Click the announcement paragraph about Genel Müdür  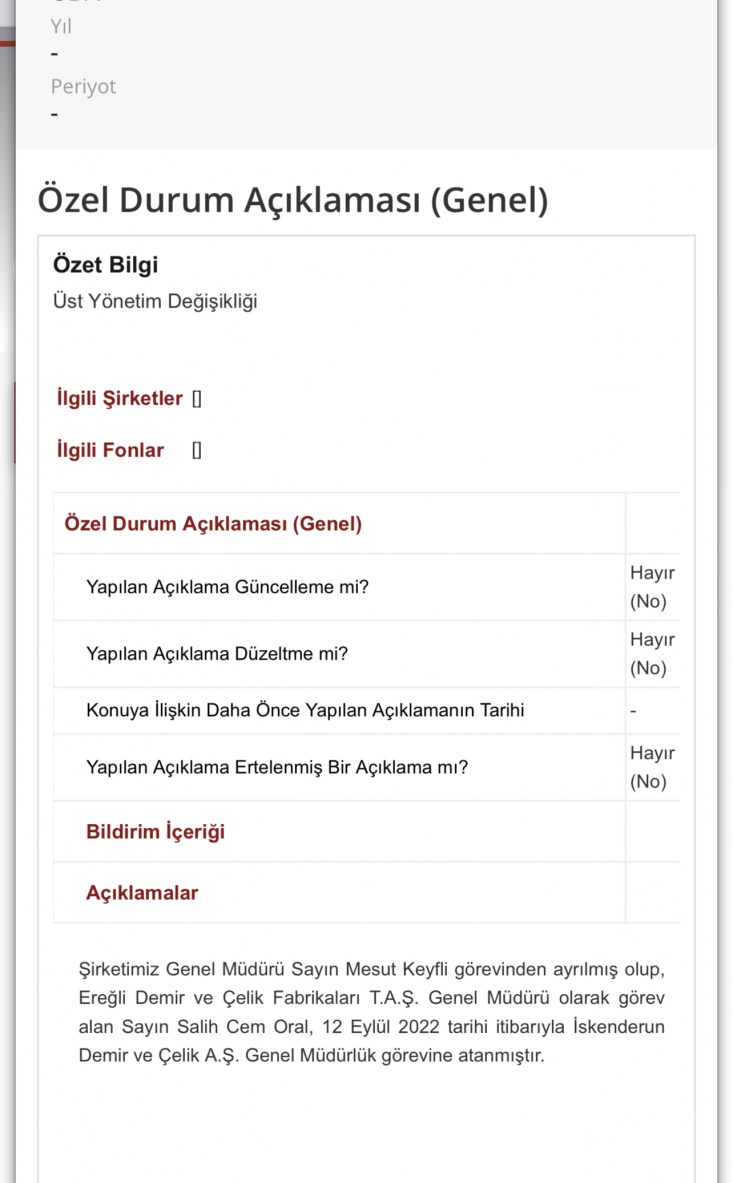click(371, 1012)
